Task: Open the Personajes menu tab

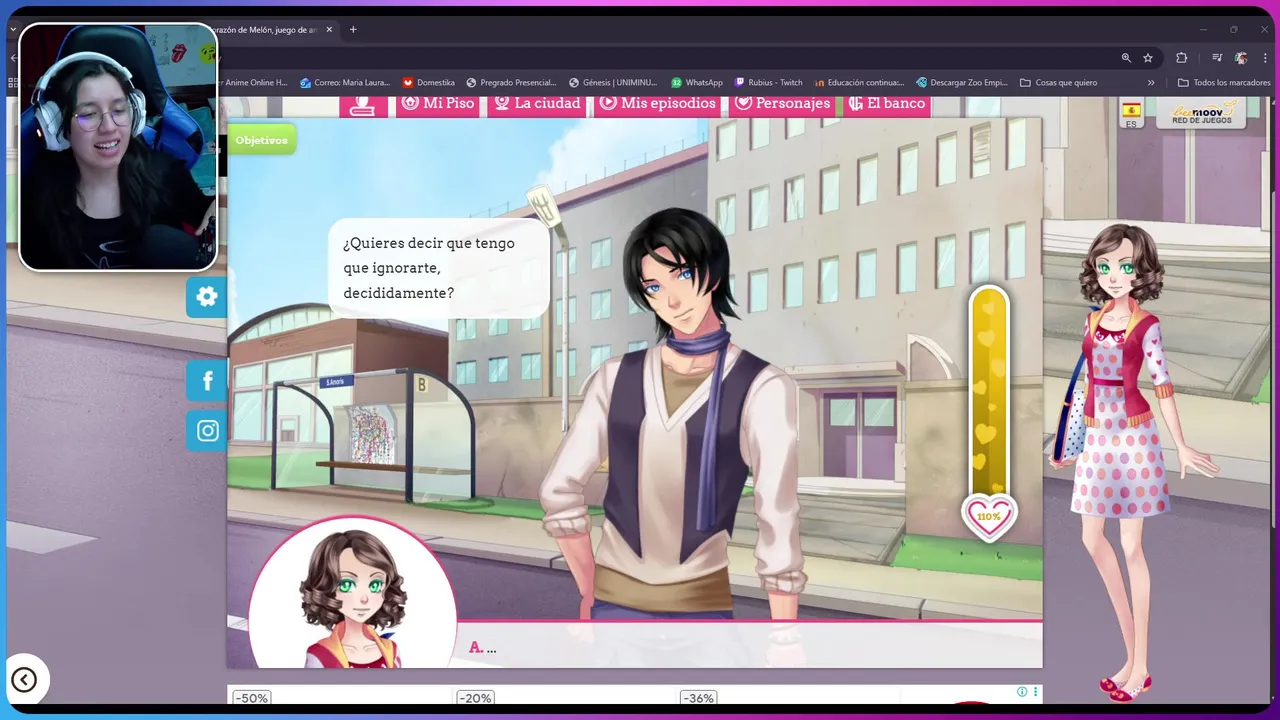Action: click(782, 104)
